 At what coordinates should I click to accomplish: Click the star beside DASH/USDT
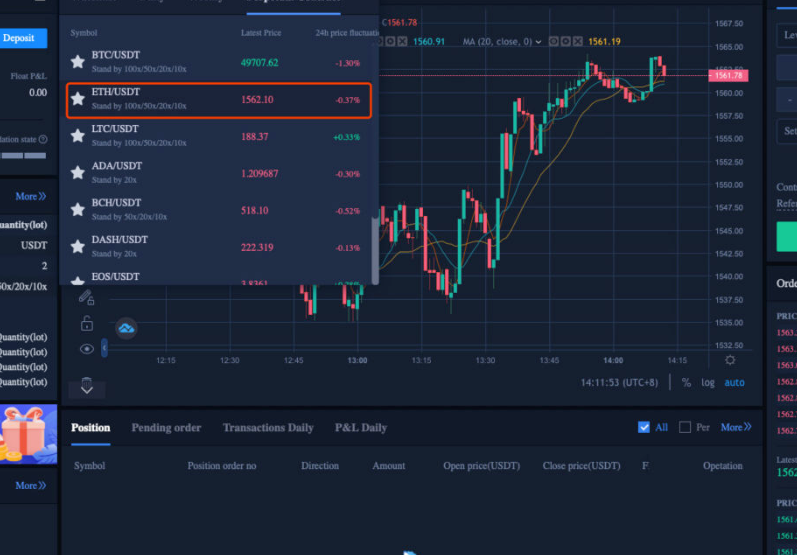77,246
